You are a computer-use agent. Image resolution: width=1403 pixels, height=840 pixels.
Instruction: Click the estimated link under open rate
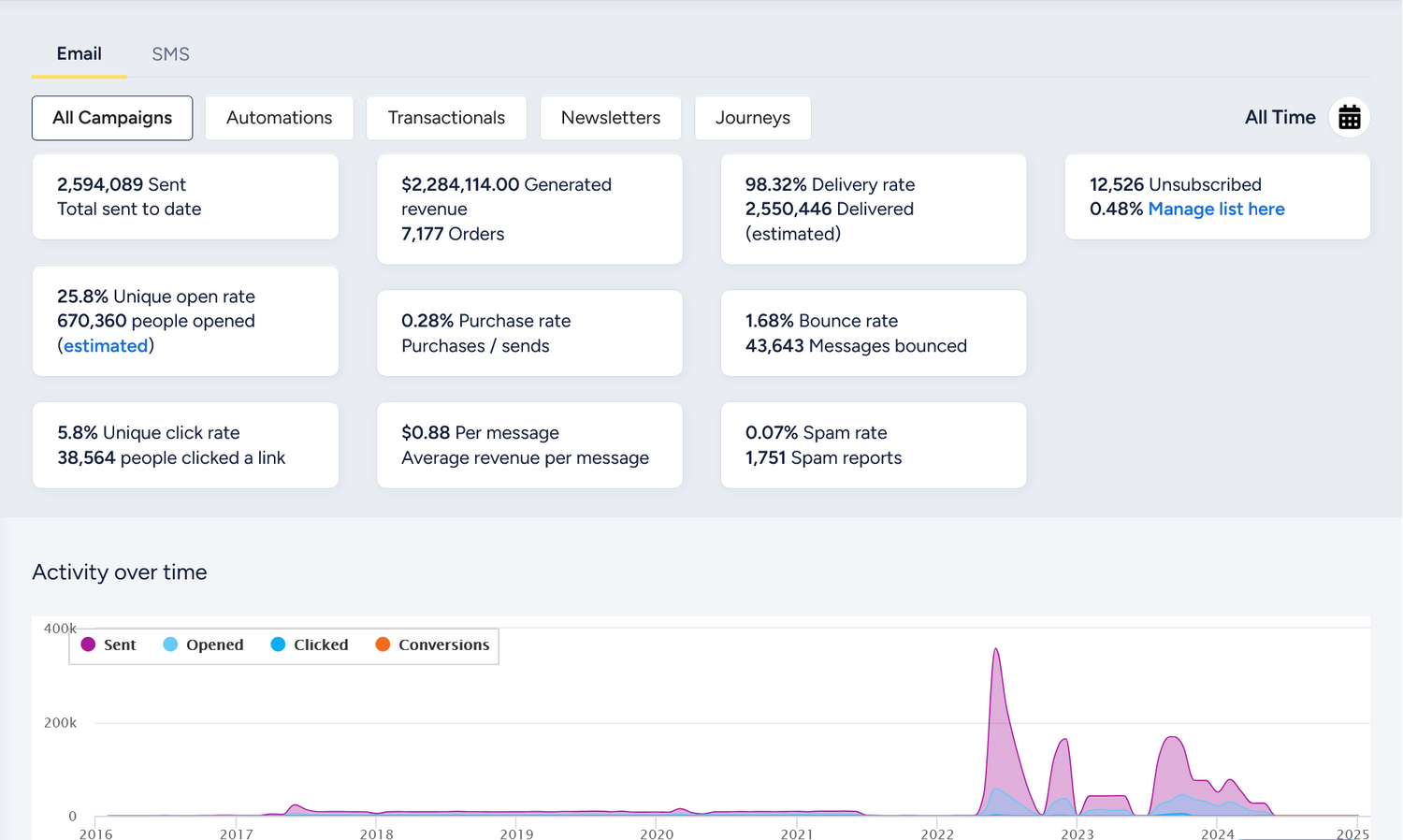pos(106,346)
